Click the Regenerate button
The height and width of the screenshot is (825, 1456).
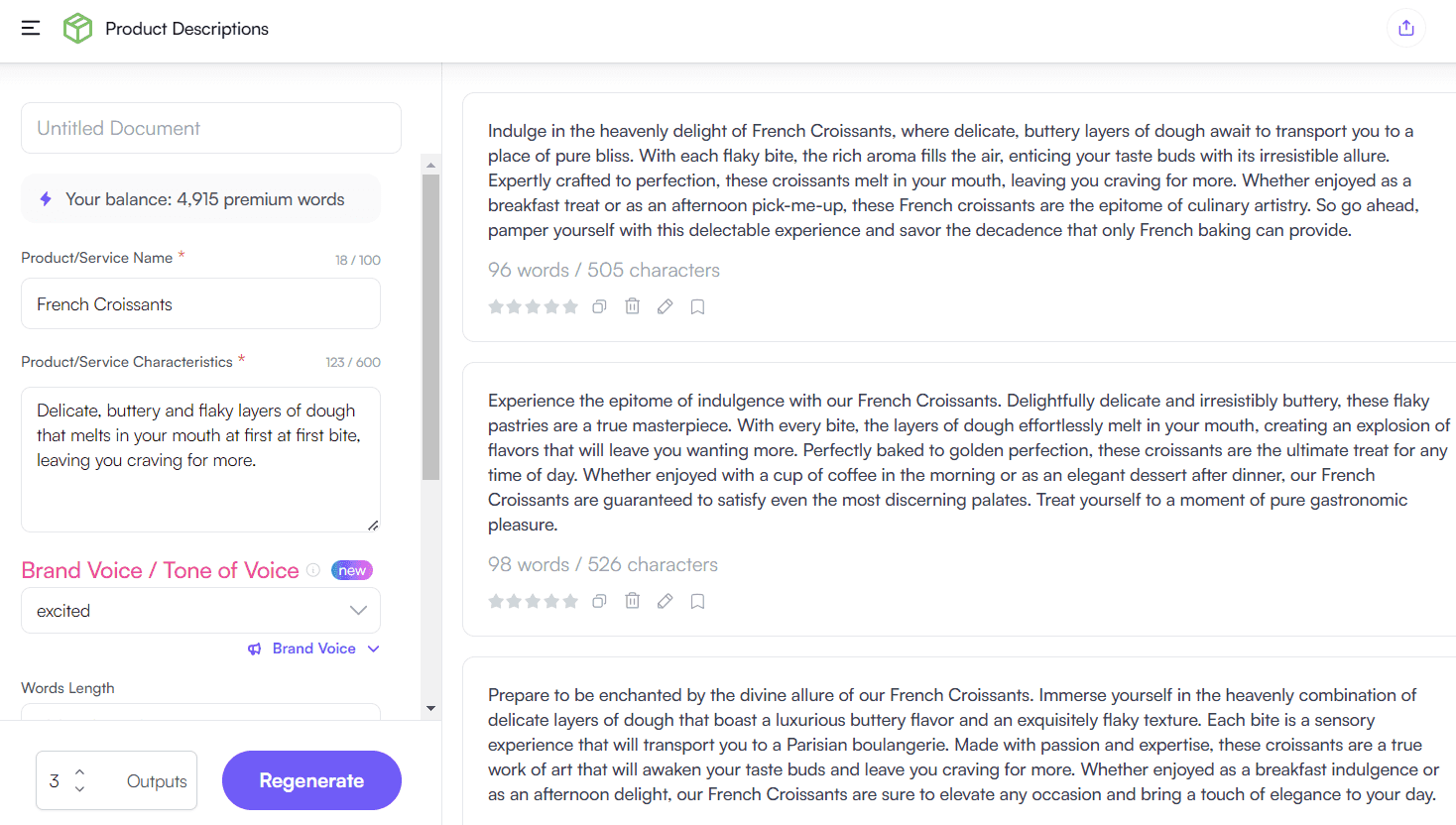click(311, 780)
